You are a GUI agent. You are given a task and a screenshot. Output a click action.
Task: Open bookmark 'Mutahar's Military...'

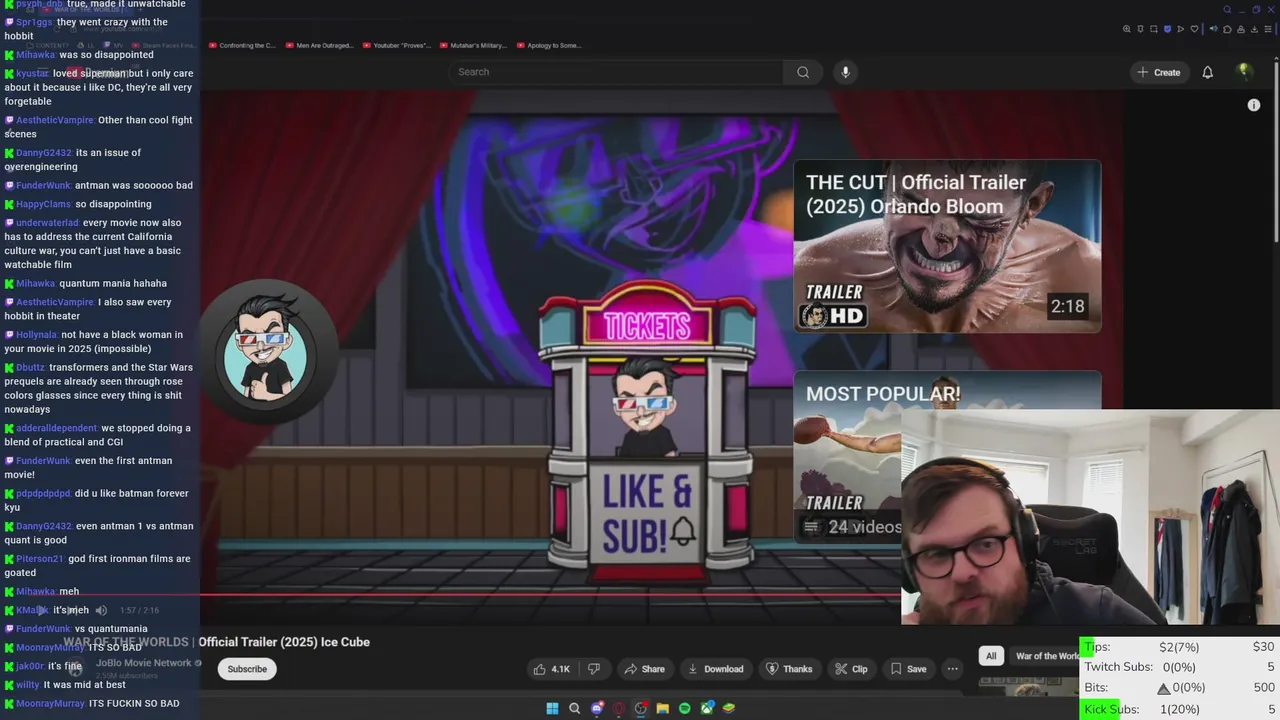tap(473, 45)
